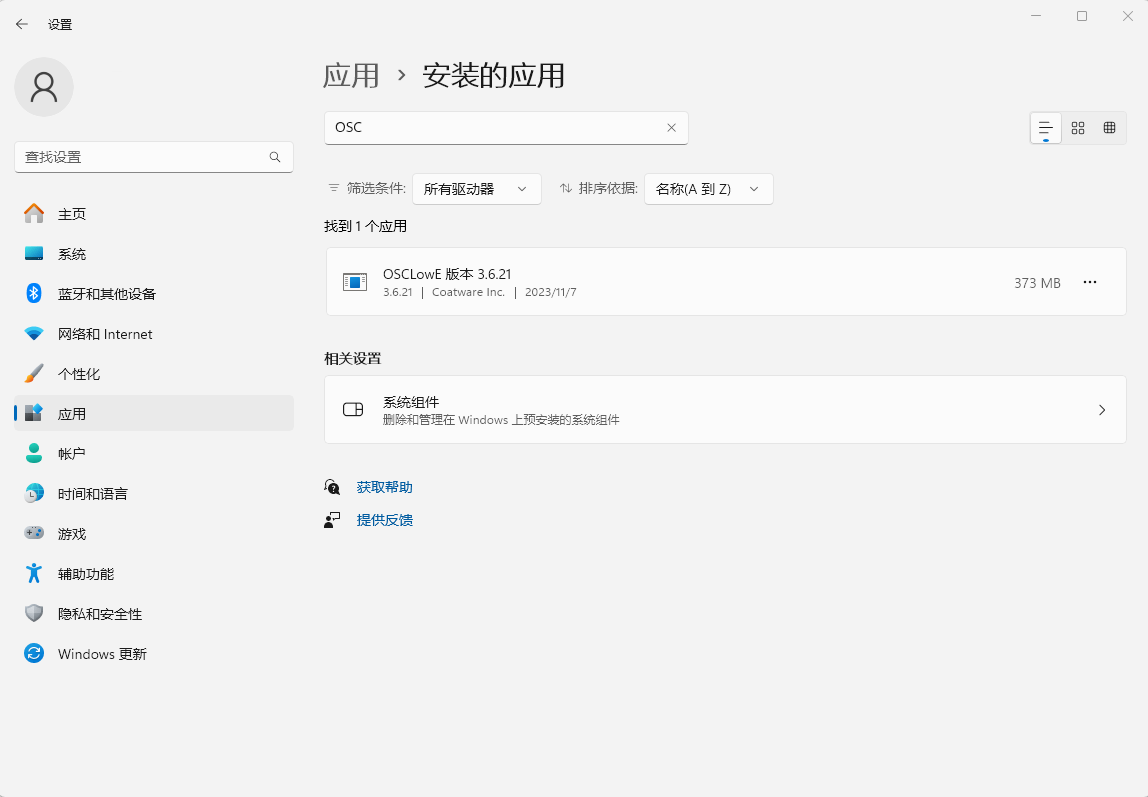Click the 应用 breadcrumb in the header
Image resolution: width=1148 pixels, height=797 pixels.
tap(351, 76)
